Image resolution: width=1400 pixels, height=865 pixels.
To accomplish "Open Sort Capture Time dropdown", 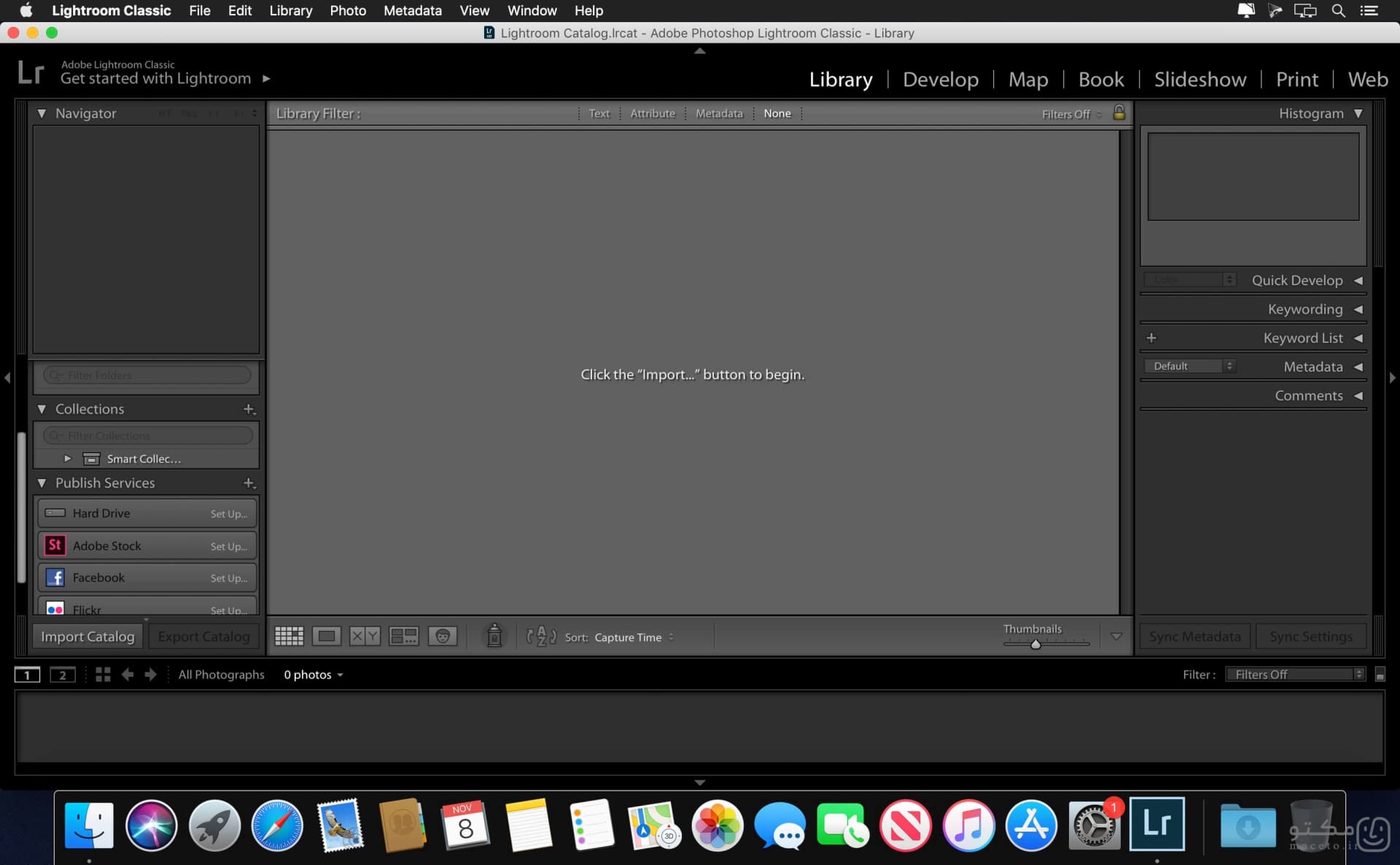I will [x=634, y=637].
